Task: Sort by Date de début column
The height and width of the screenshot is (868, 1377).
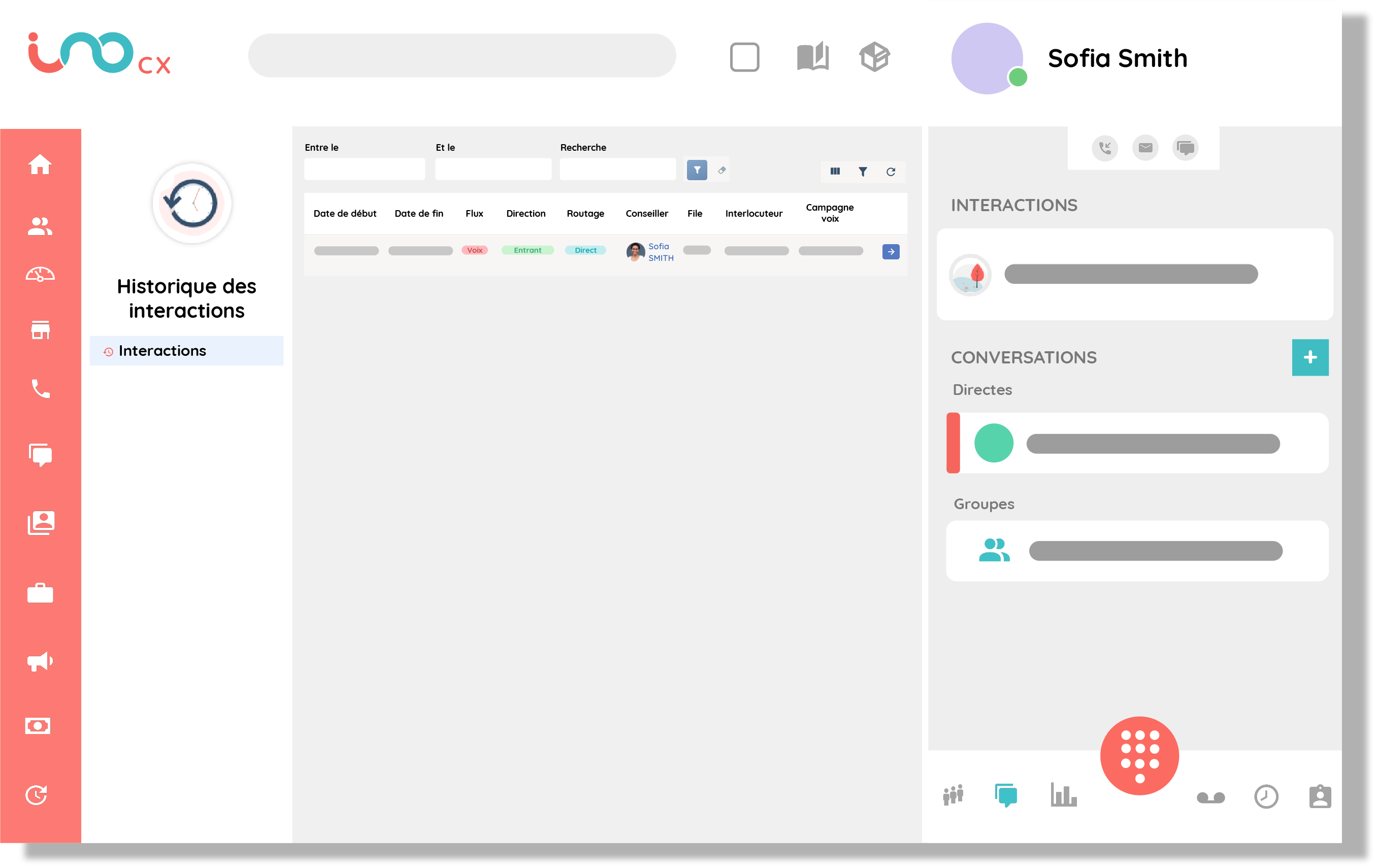Action: tap(344, 213)
